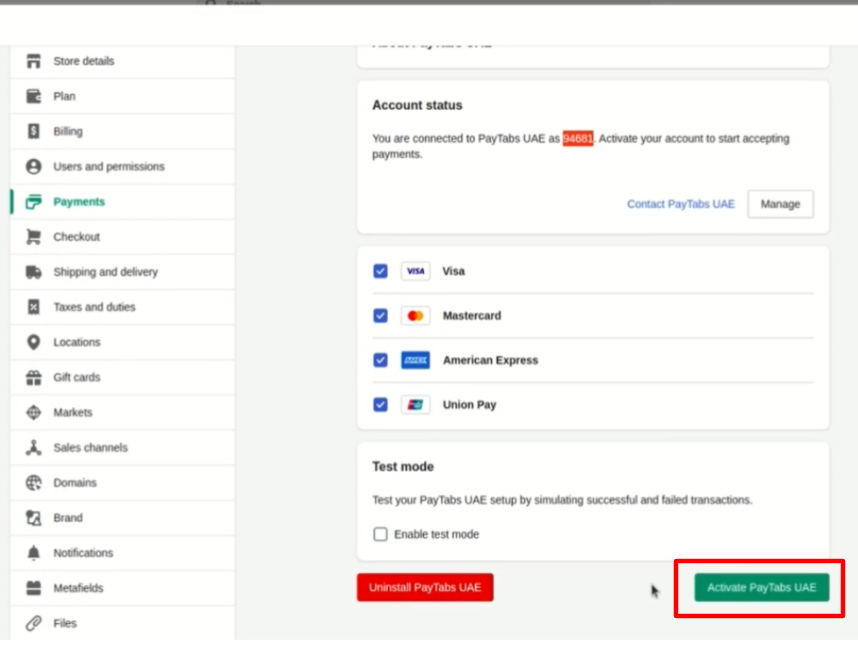This screenshot has width=858, height=645.
Task: Click the Payments card icon
Action: [33, 202]
